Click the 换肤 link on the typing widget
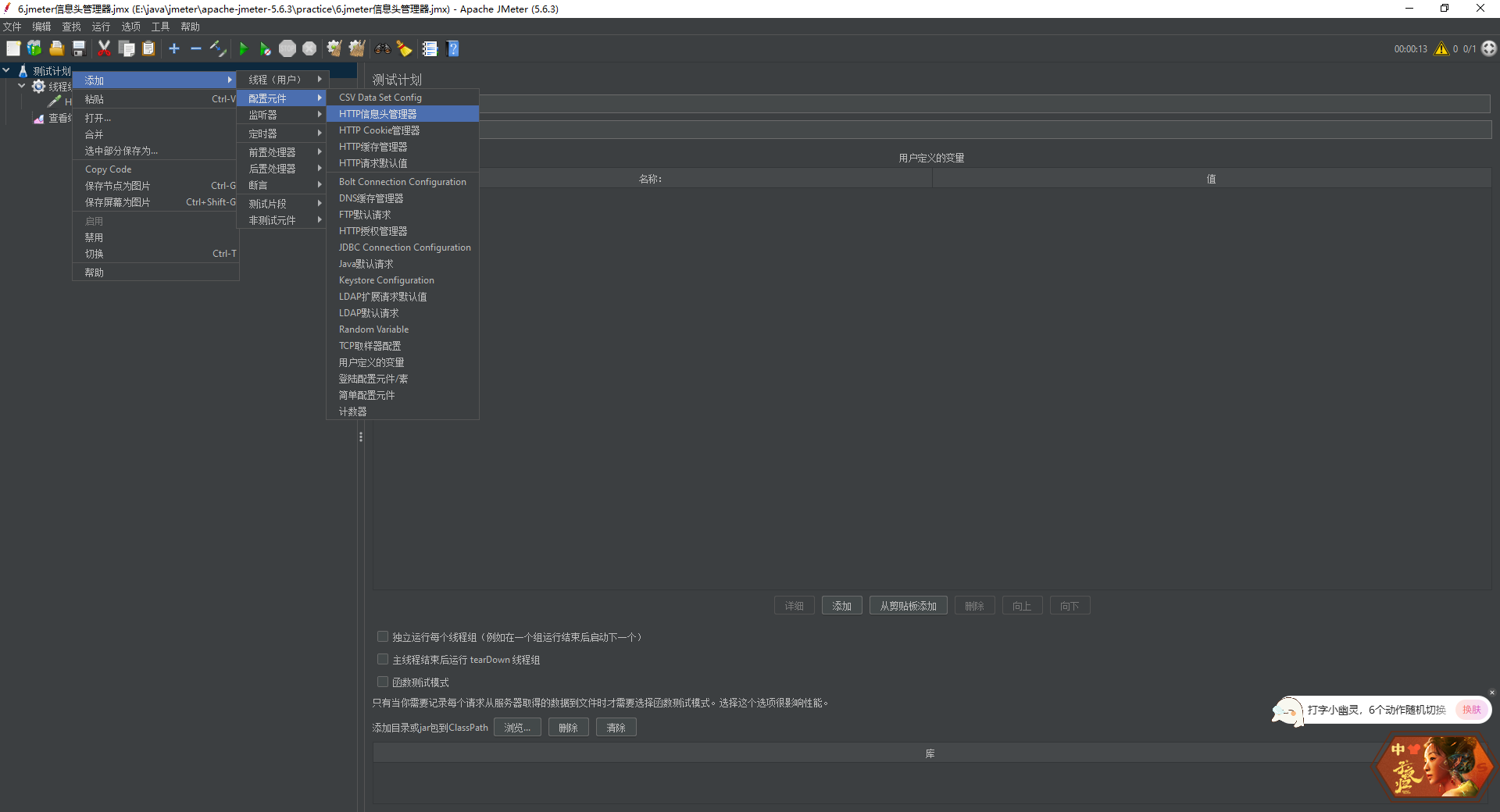This screenshot has height=812, width=1500. click(1472, 710)
